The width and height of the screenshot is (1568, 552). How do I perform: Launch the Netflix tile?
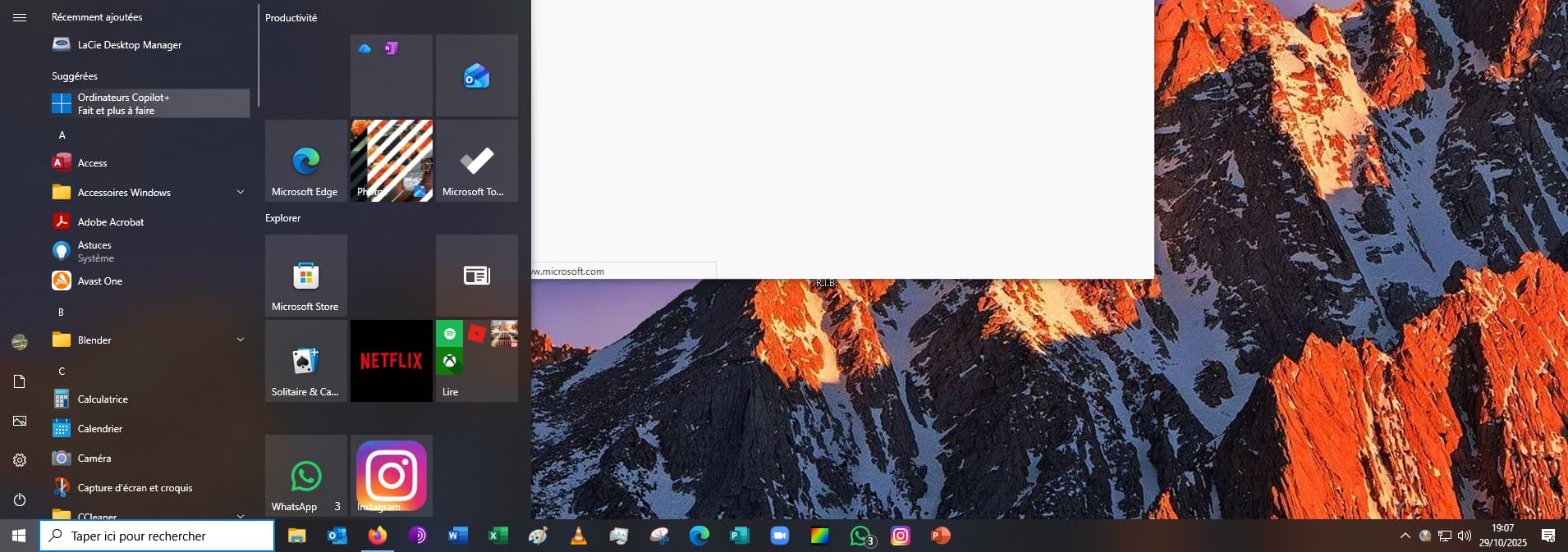coord(391,361)
